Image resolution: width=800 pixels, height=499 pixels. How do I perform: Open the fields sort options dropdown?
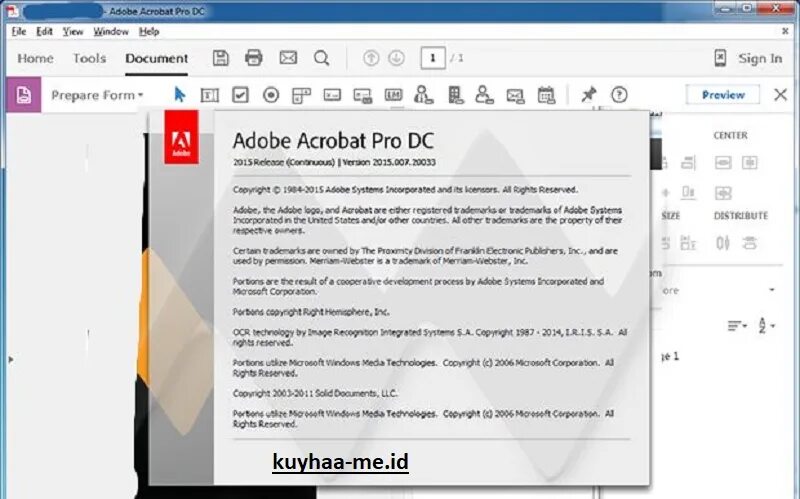pos(737,325)
